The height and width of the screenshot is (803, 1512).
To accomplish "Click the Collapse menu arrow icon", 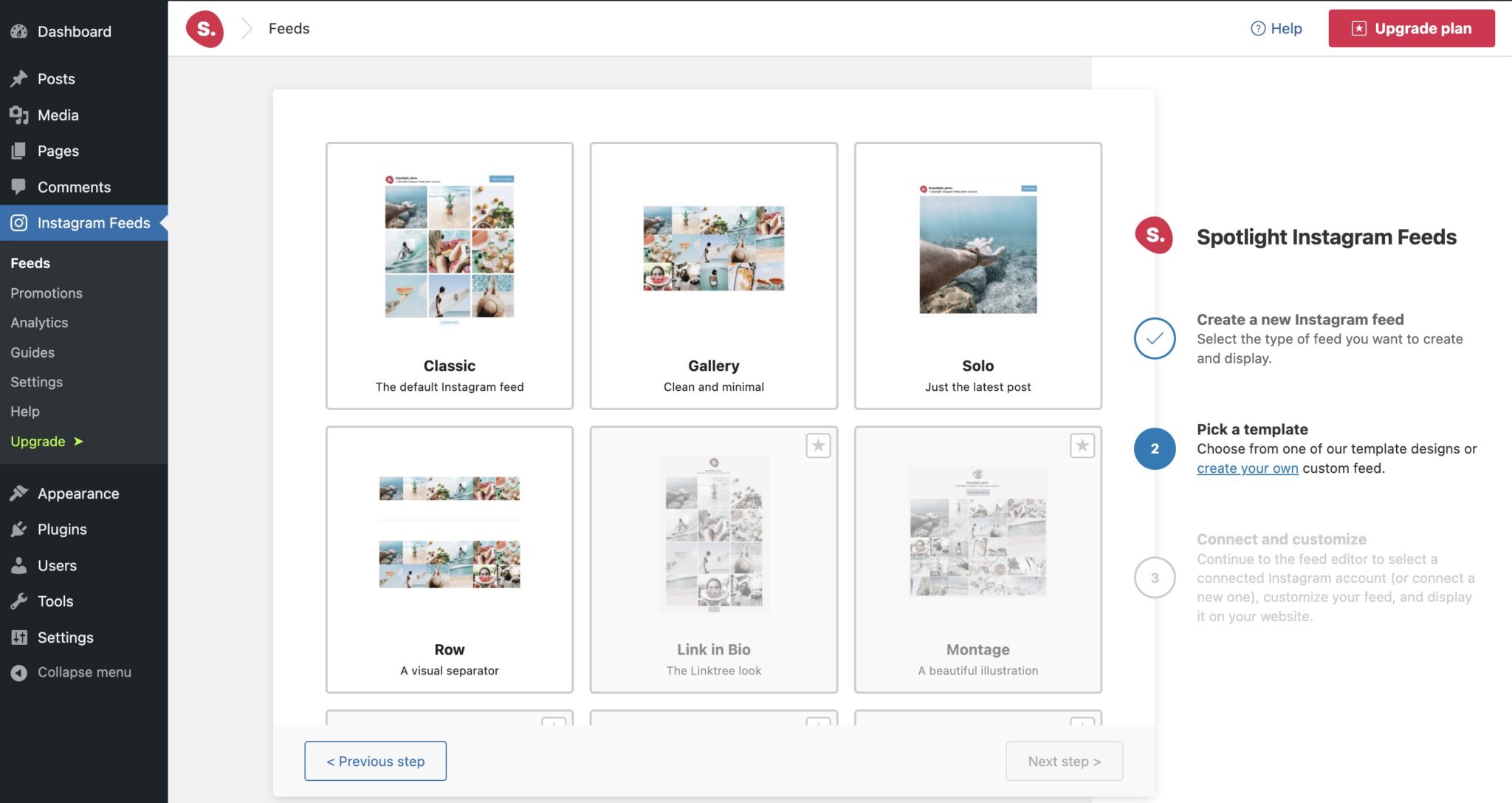I will [19, 672].
